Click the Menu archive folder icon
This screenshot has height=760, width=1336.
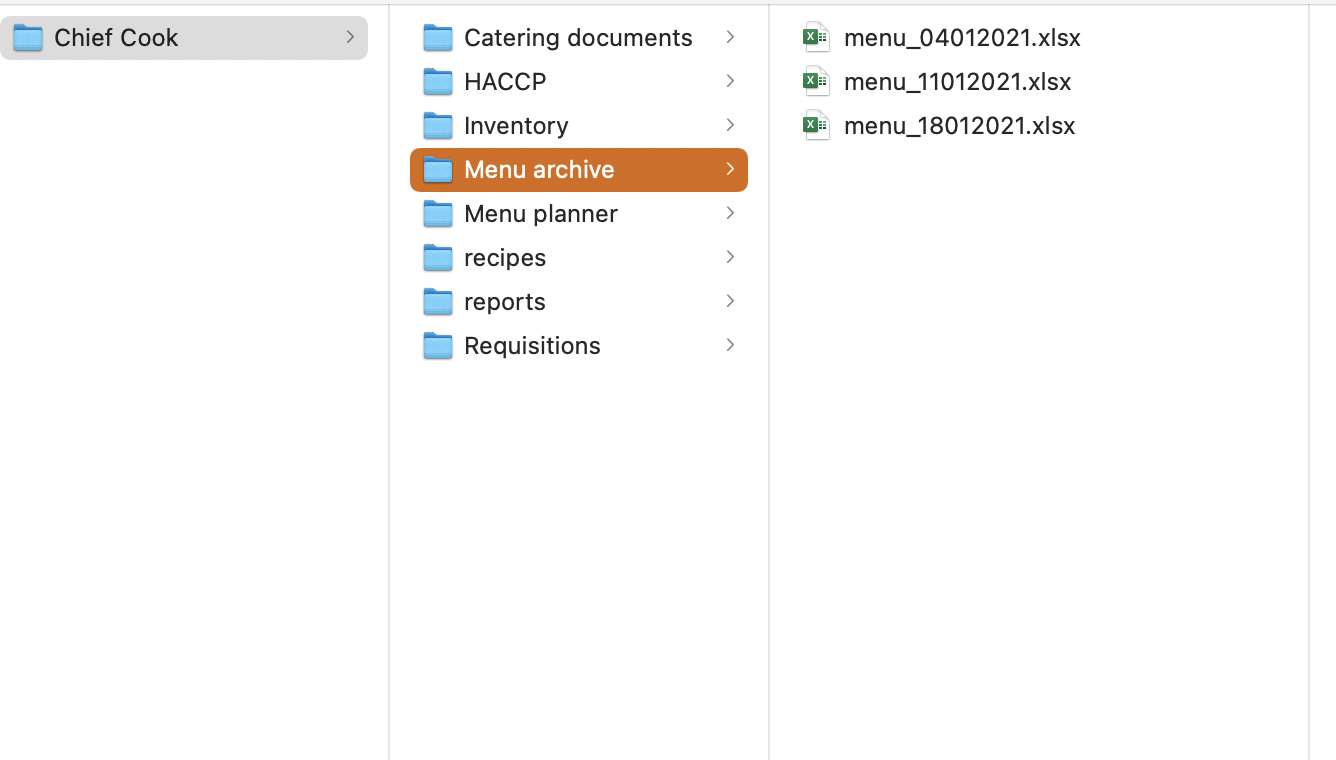tap(438, 170)
